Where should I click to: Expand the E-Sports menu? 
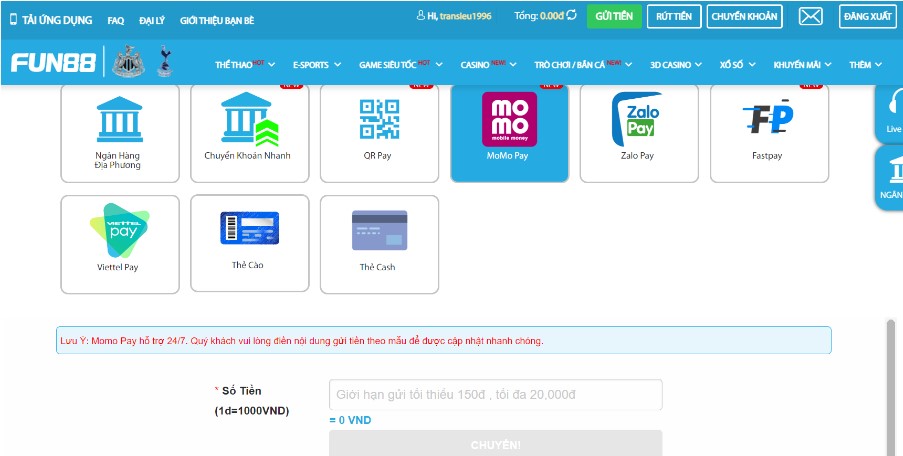(x=317, y=64)
